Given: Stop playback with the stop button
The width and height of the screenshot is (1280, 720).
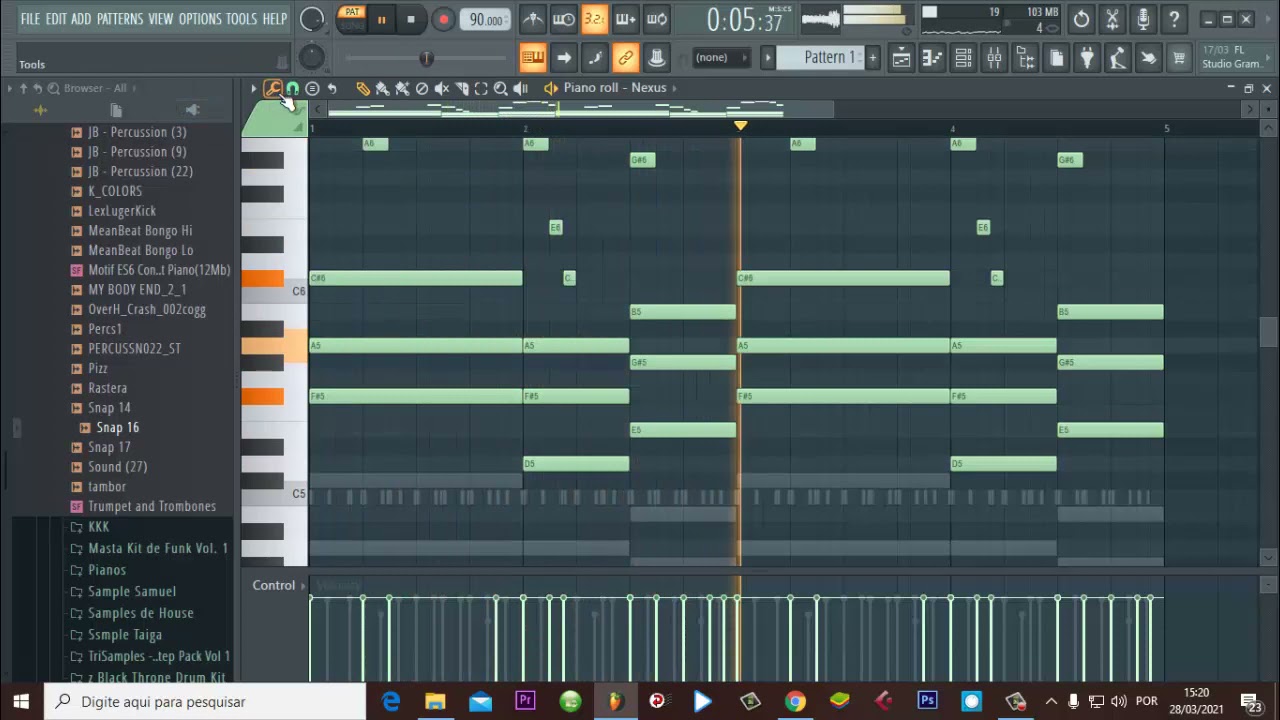Looking at the screenshot, I should coord(411,19).
